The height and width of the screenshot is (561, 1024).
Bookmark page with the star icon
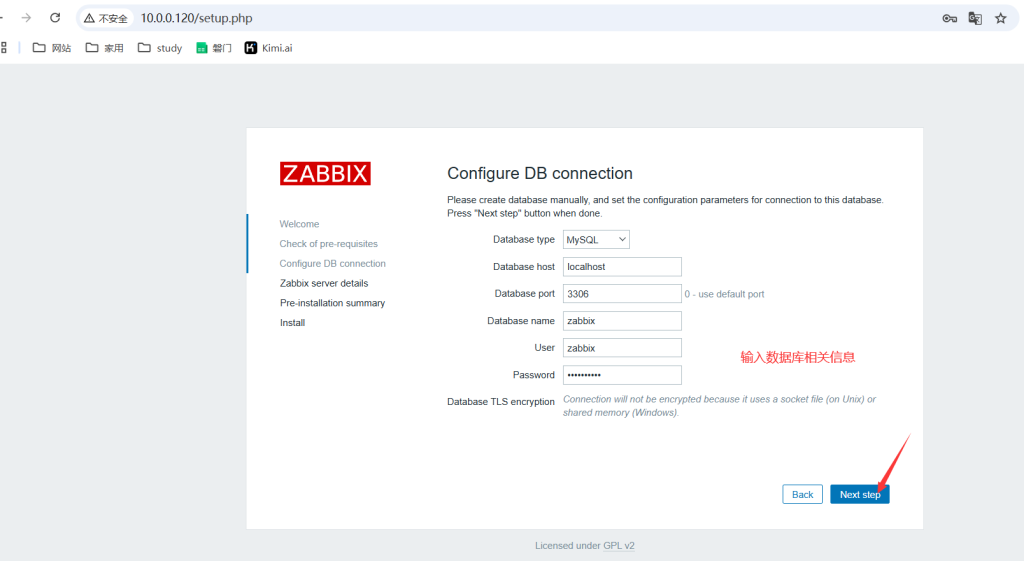(x=1000, y=18)
